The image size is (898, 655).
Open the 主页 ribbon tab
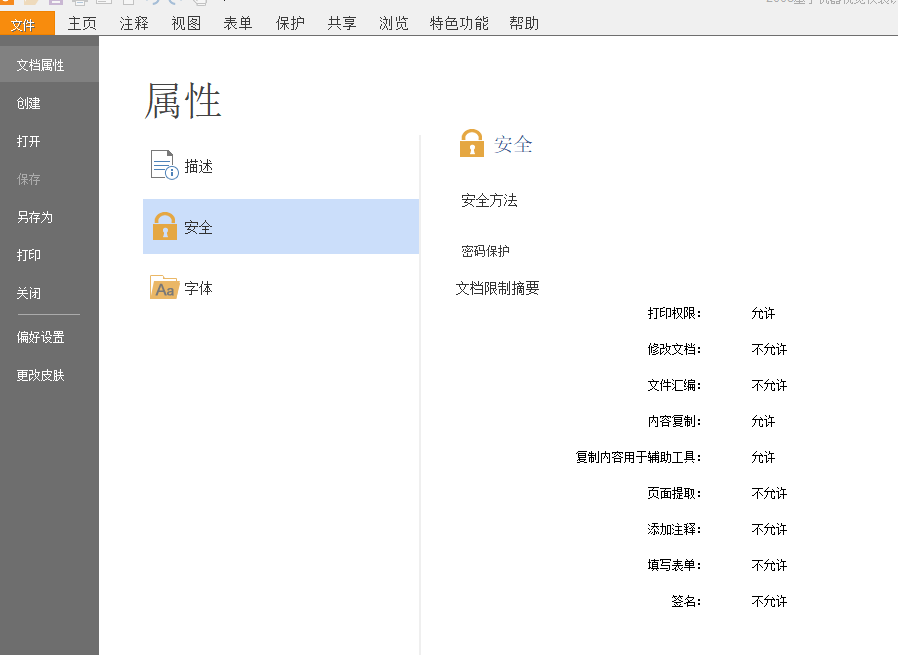[82, 23]
